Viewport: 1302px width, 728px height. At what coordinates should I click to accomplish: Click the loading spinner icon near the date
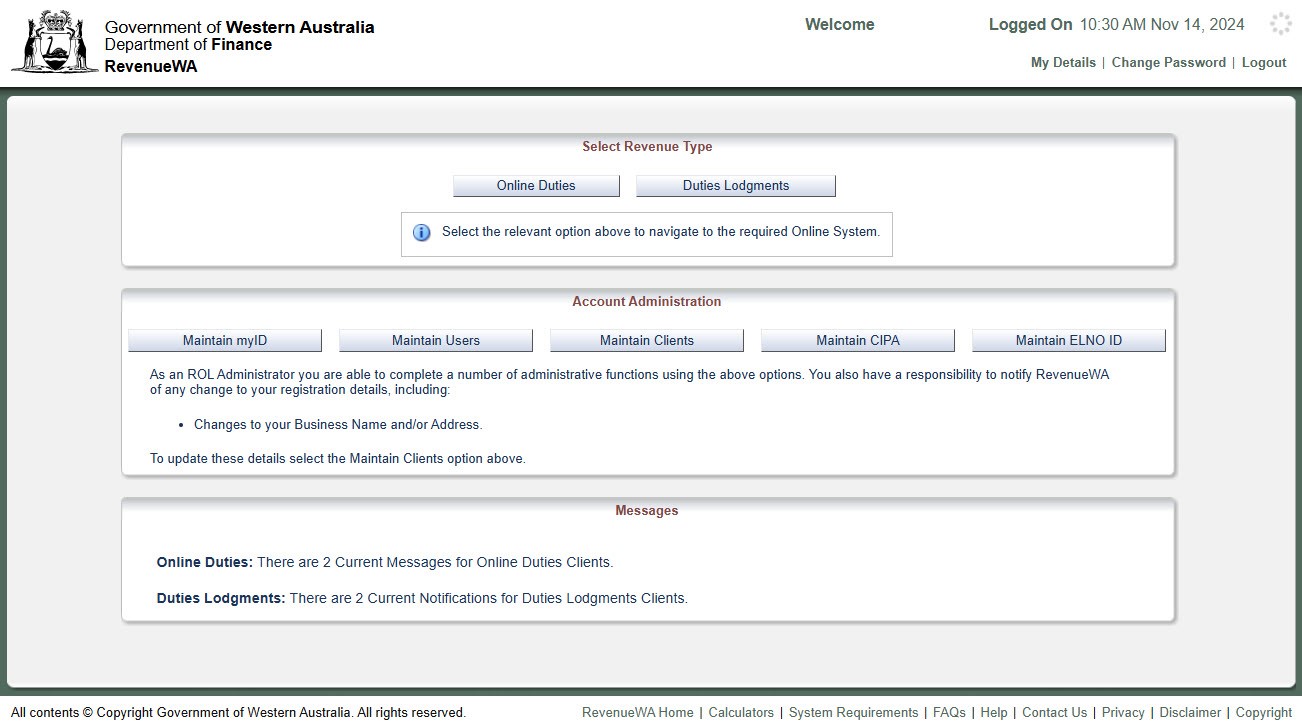pos(1280,24)
